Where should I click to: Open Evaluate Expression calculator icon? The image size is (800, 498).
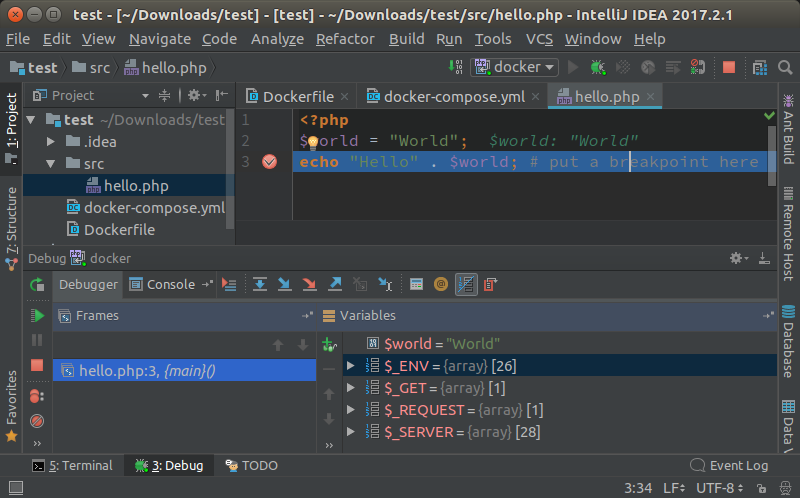tap(416, 284)
